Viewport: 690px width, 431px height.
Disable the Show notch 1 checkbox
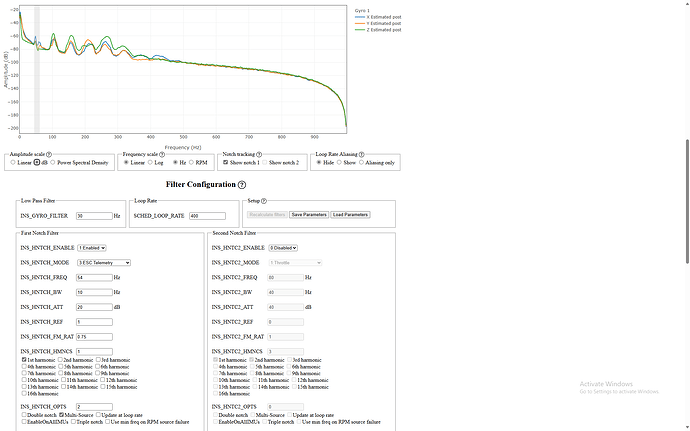click(x=225, y=162)
